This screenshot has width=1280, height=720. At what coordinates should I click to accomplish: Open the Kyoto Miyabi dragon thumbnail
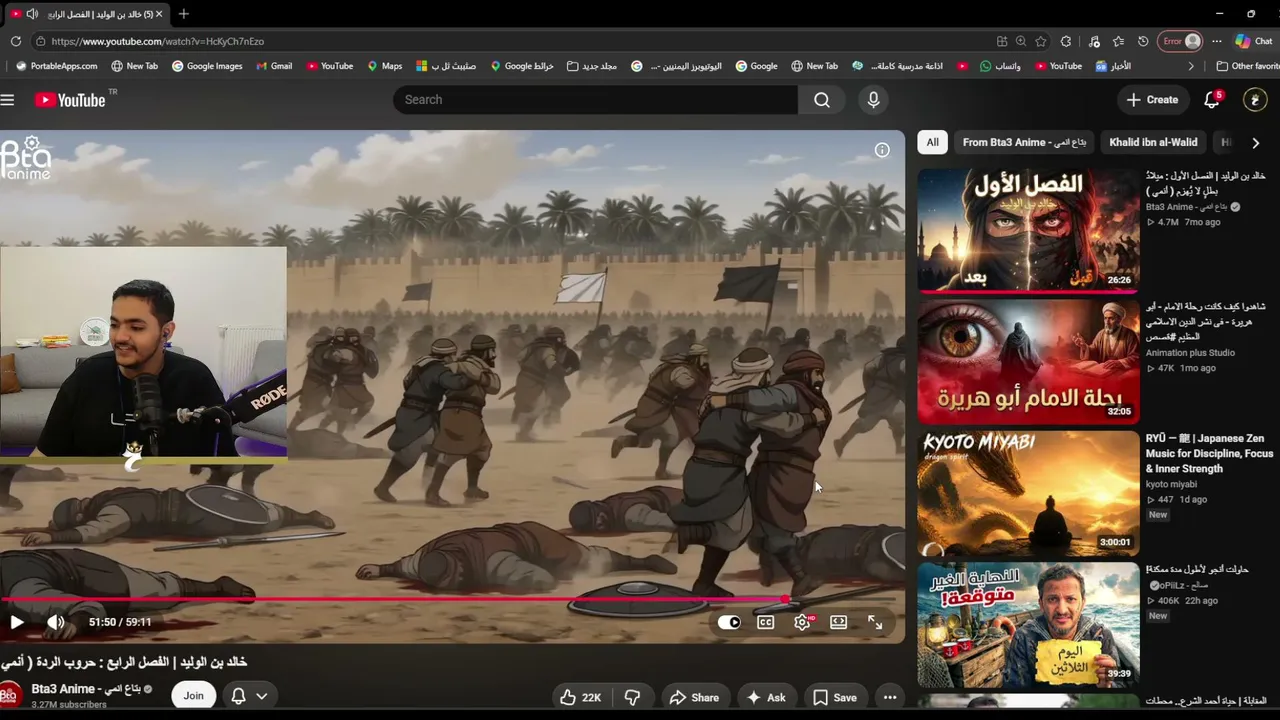[x=1028, y=493]
